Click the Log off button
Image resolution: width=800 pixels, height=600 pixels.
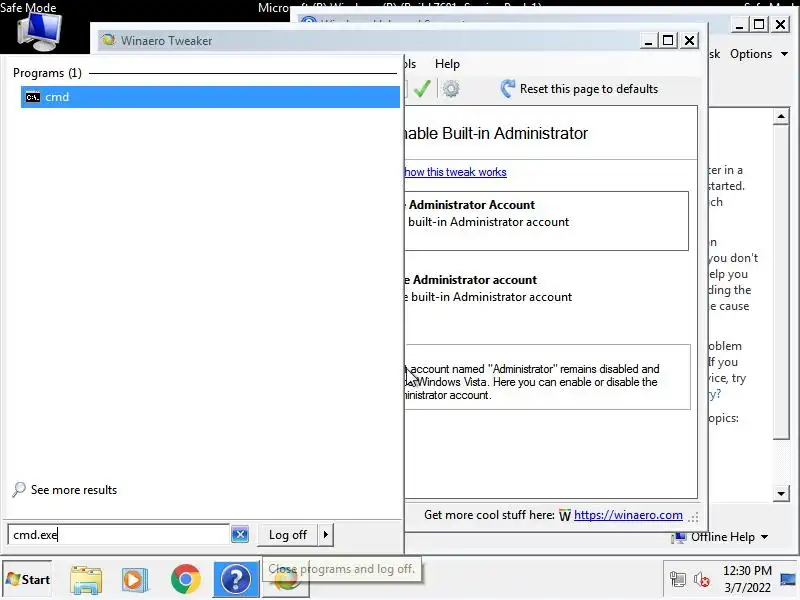tap(287, 535)
